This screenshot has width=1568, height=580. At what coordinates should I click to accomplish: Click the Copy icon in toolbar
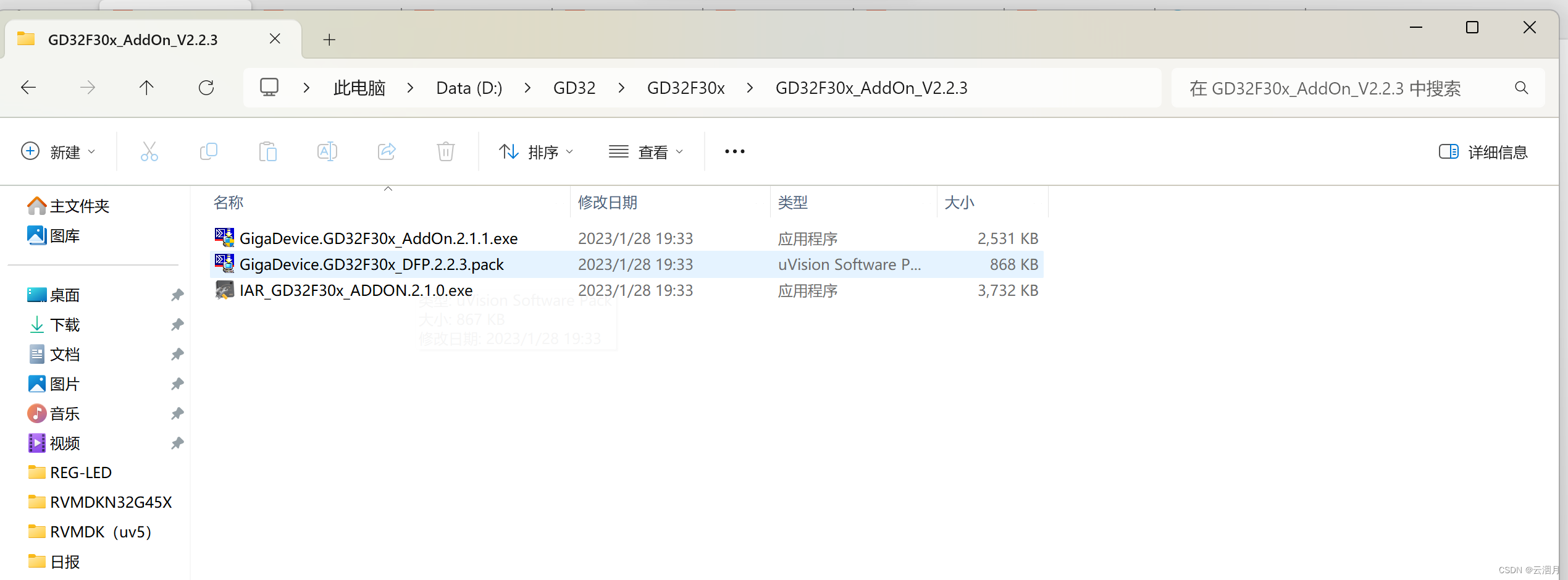pos(209,151)
